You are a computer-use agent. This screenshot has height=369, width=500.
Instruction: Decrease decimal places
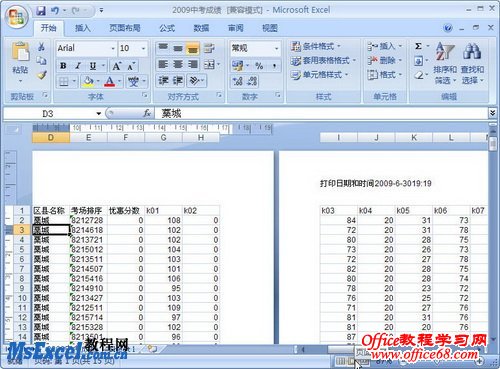click(252, 81)
